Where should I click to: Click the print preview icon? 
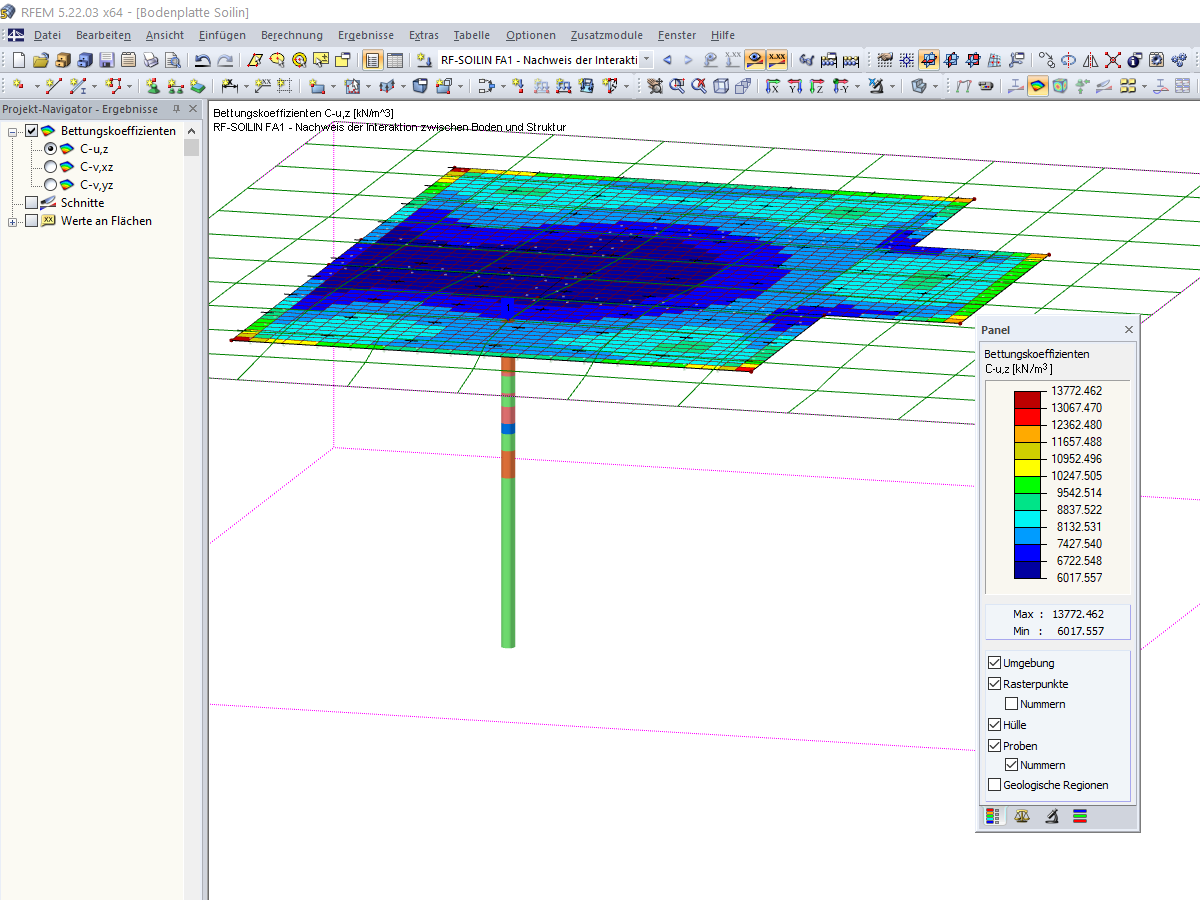click(x=173, y=60)
